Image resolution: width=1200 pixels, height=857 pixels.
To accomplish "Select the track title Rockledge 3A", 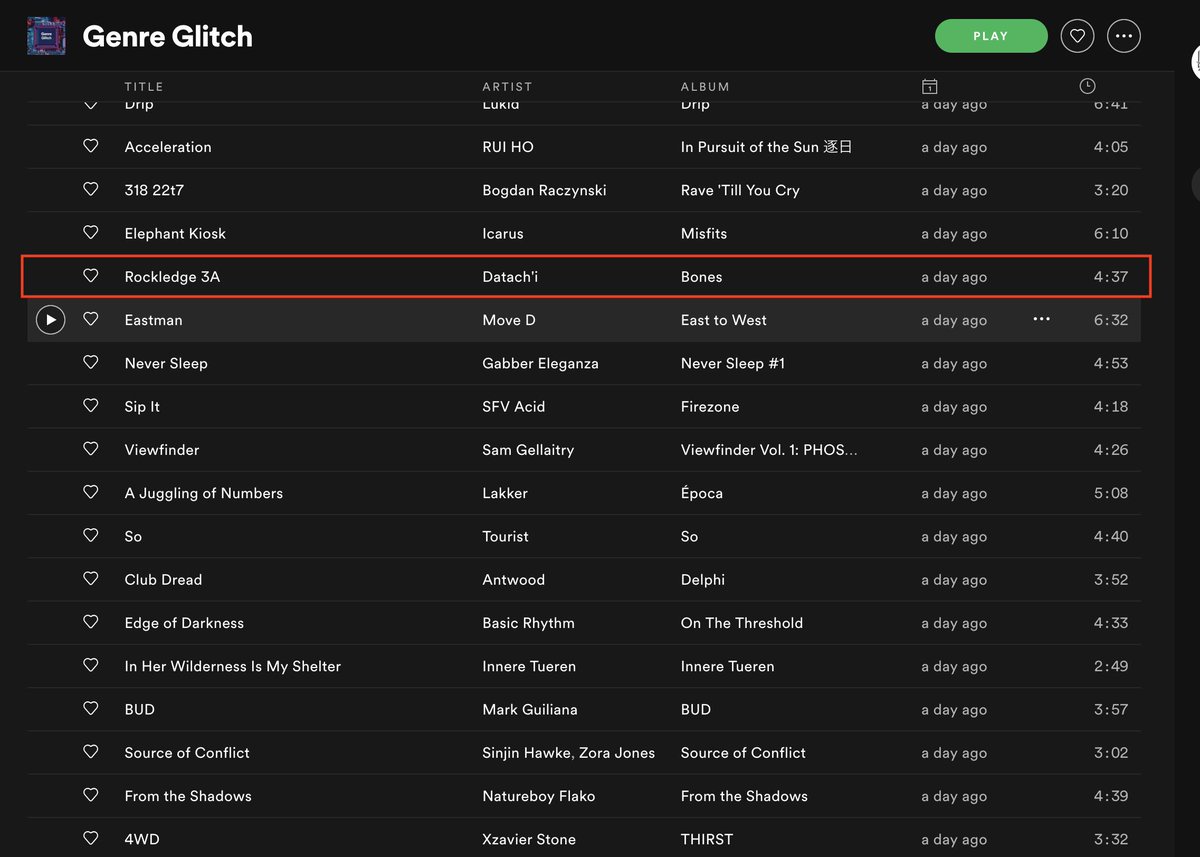I will click(172, 277).
